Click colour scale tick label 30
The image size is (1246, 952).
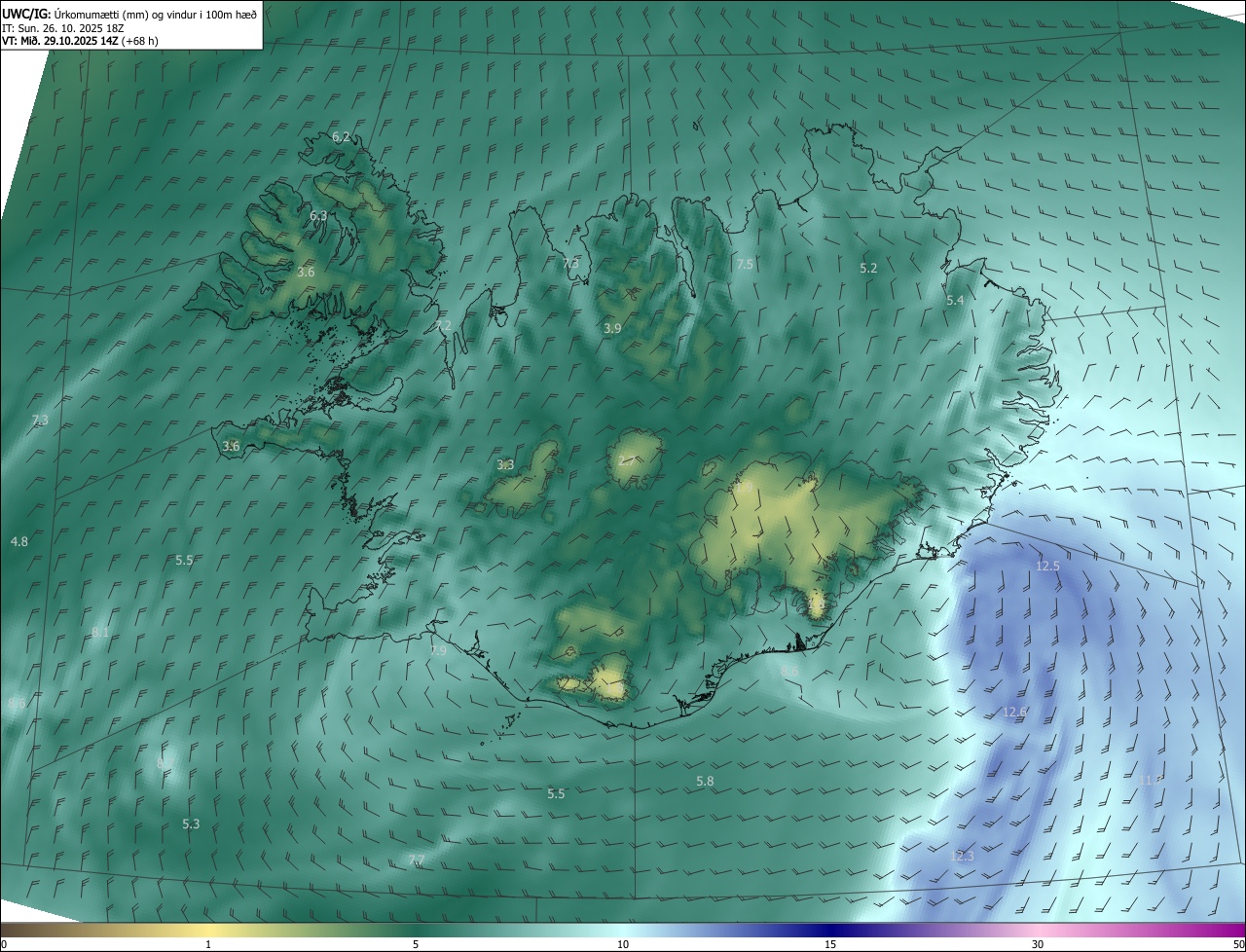click(x=1038, y=944)
